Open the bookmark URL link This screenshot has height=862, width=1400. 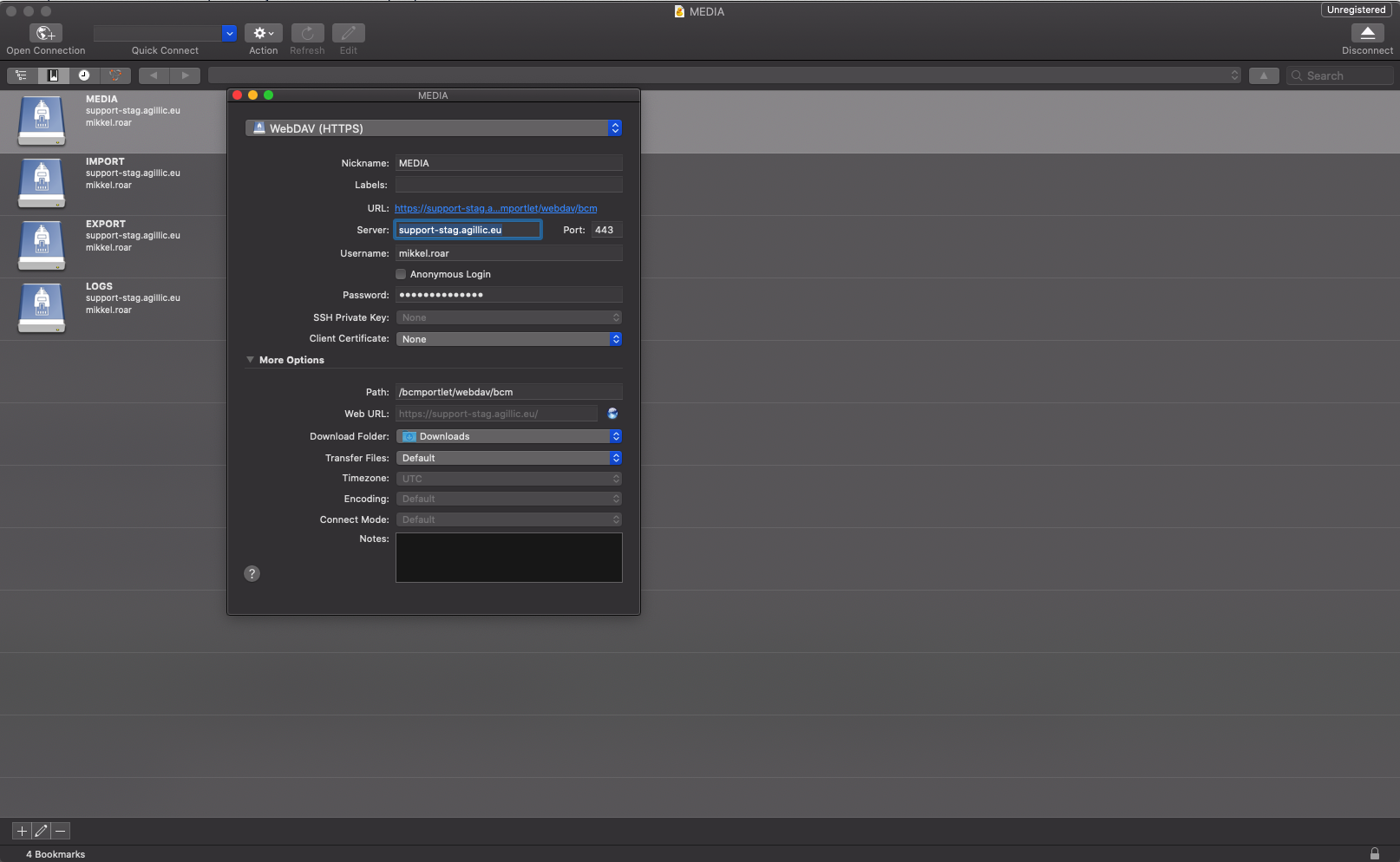click(x=495, y=208)
